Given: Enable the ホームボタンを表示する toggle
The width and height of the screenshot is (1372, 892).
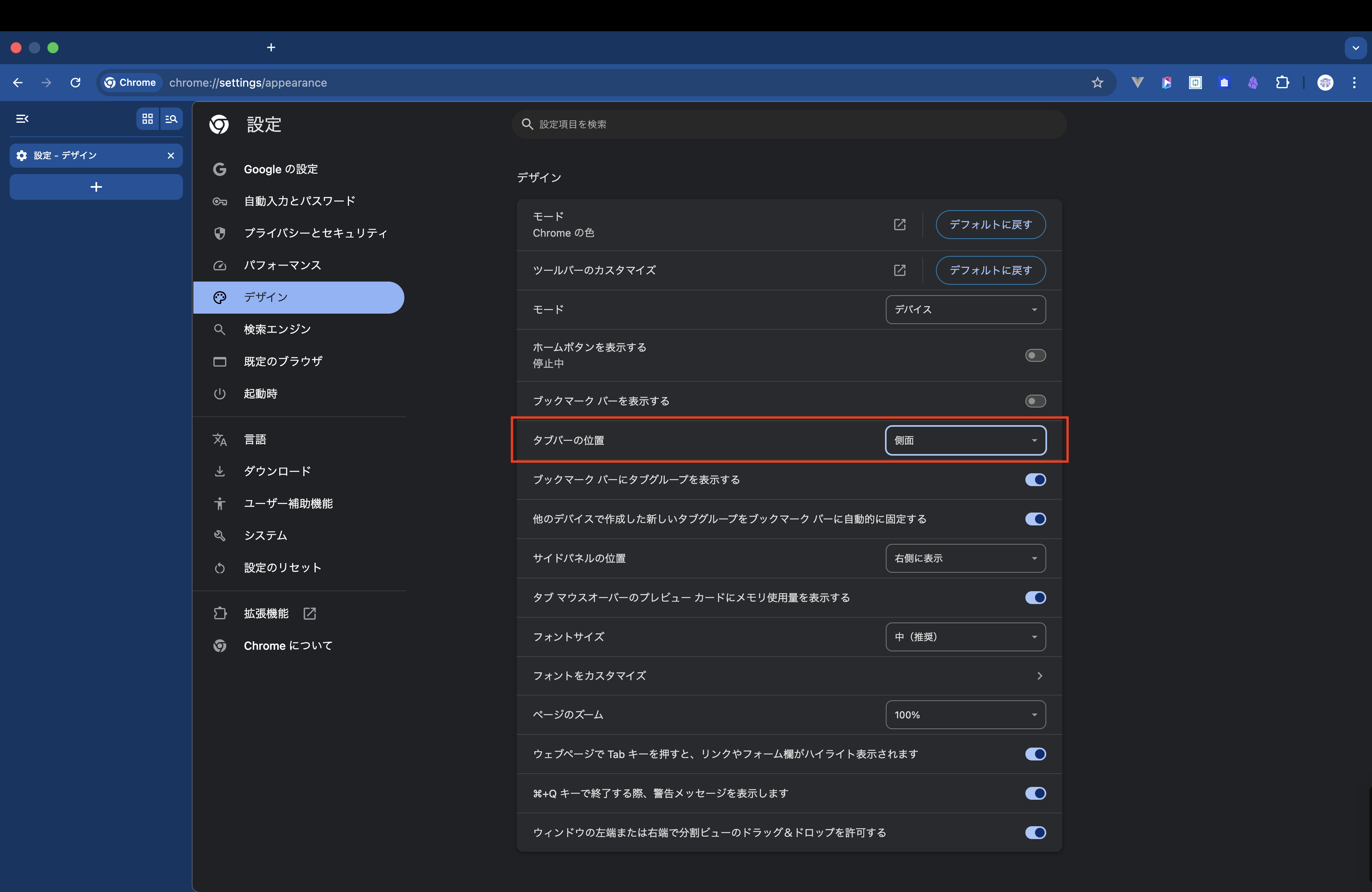Looking at the screenshot, I should 1035,355.
